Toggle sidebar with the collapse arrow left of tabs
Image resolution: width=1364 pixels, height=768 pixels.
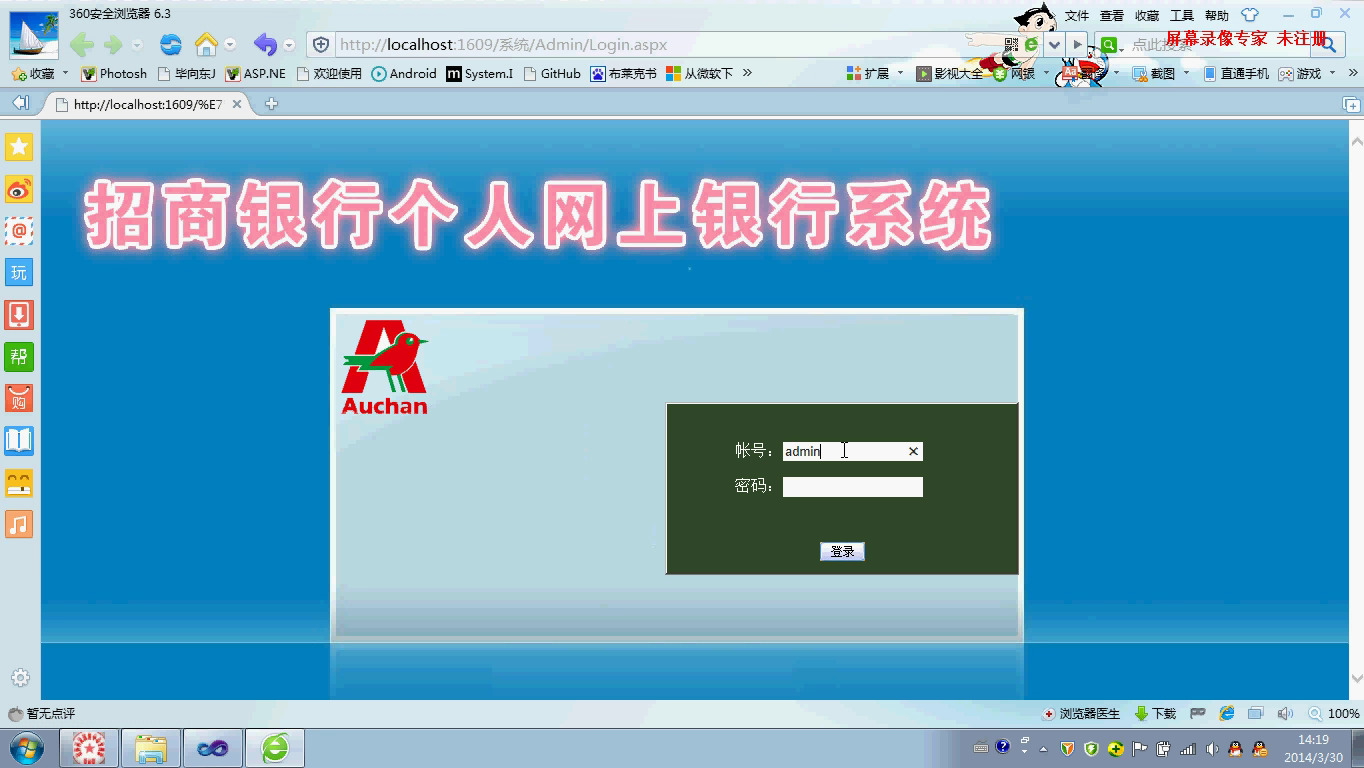click(20, 103)
